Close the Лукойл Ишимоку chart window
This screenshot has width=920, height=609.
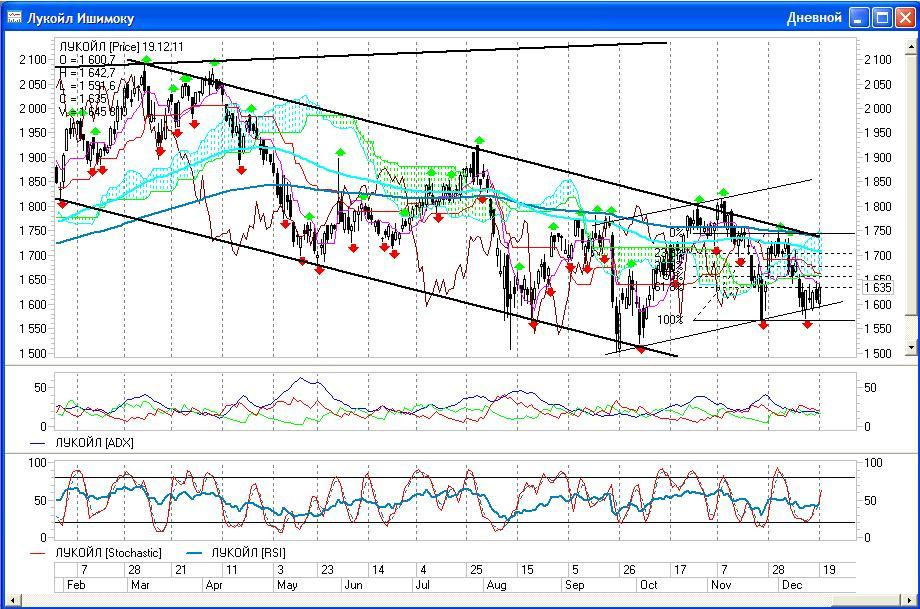tap(905, 18)
